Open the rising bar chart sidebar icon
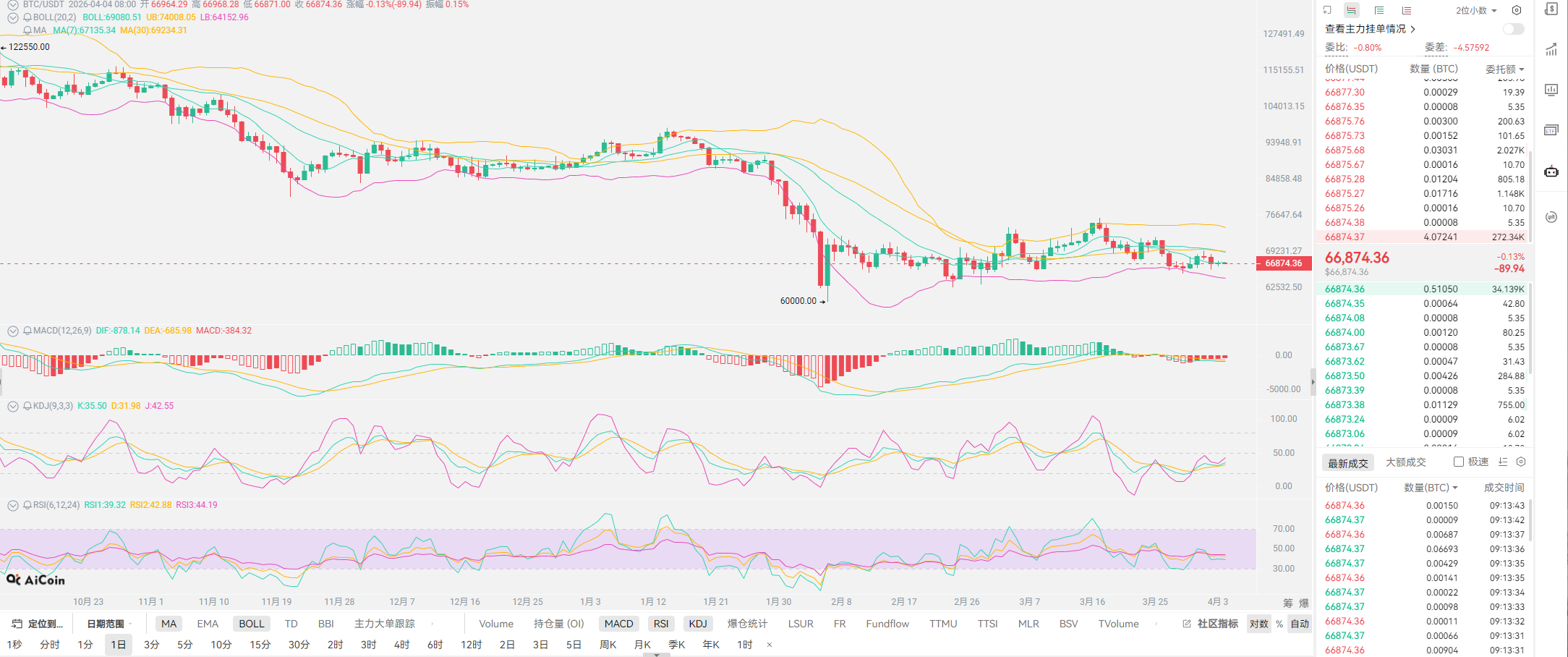This screenshot has height=657, width=1568. (1551, 50)
